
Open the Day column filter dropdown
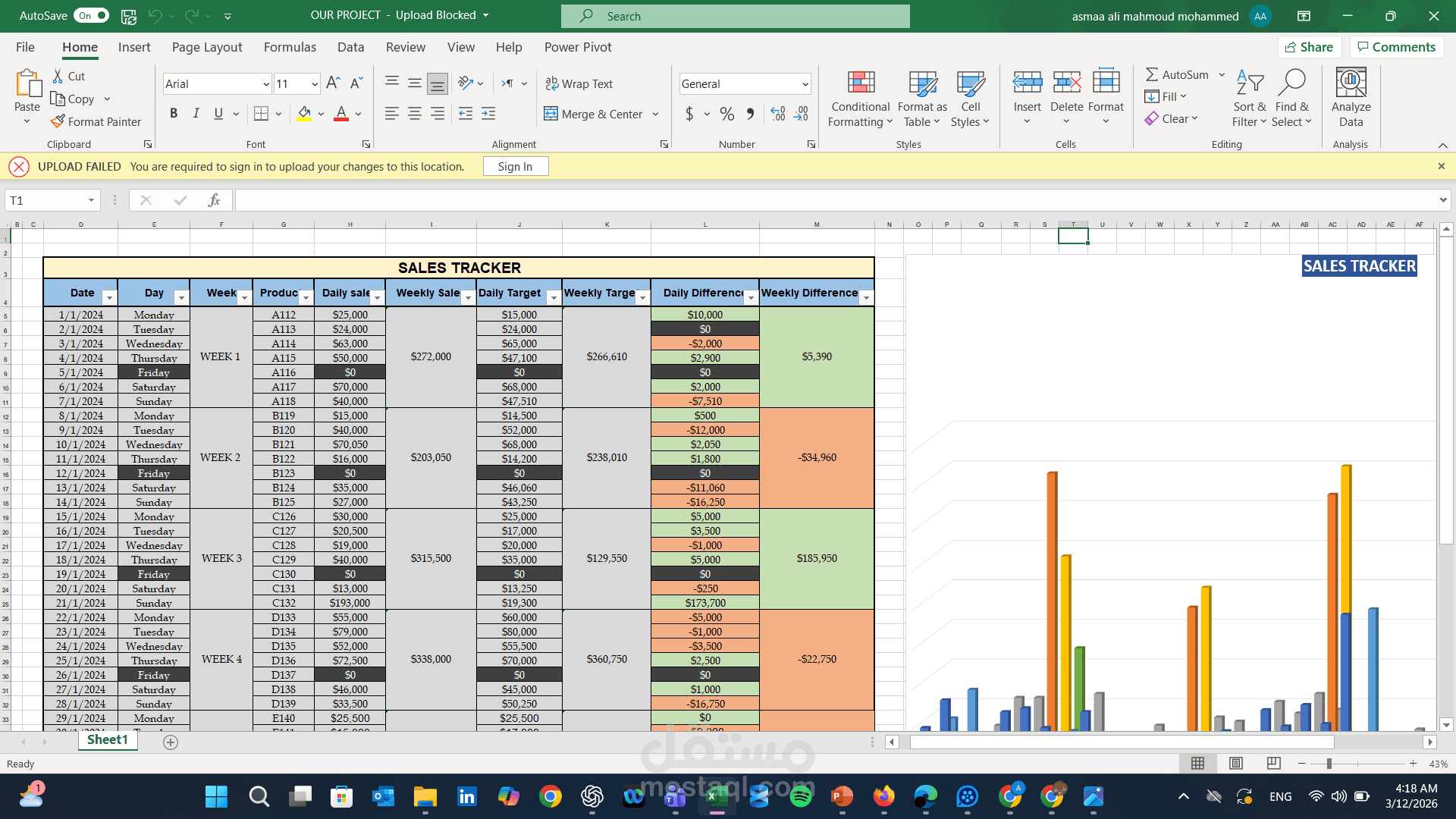180,298
